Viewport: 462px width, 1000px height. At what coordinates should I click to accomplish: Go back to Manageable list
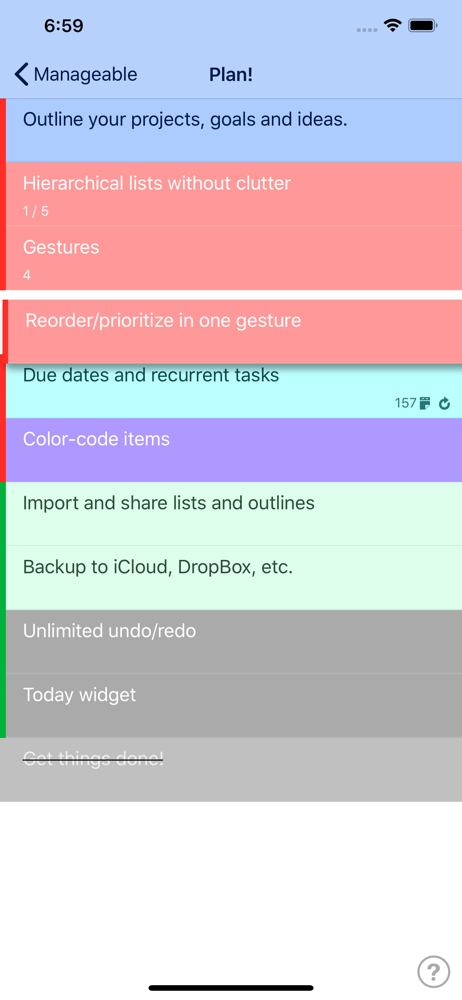click(x=76, y=75)
